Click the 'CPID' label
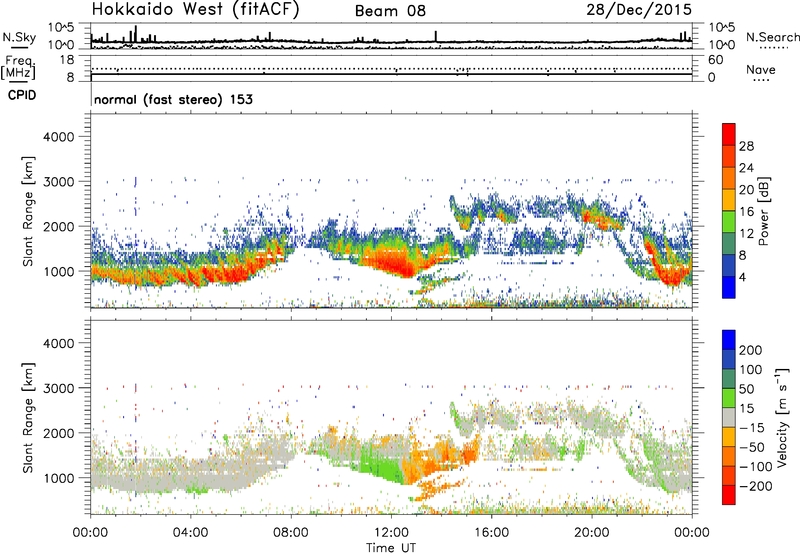This screenshot has height=554, width=800. pos(22,95)
